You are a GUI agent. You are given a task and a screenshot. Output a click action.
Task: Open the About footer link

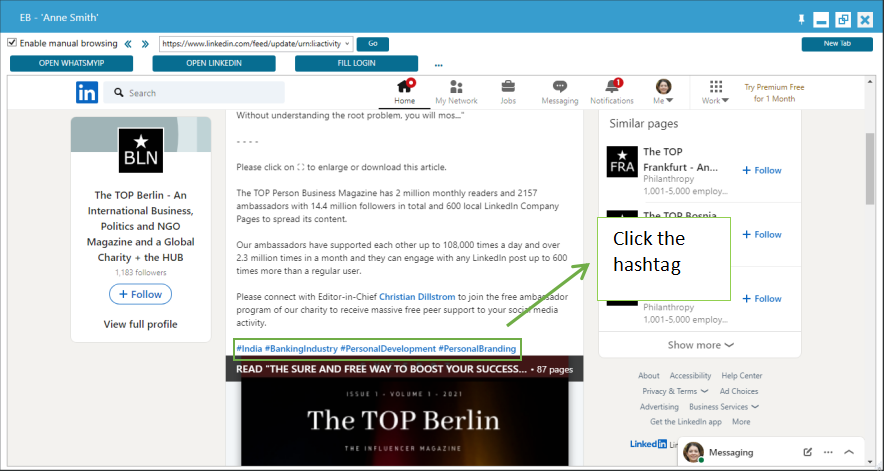(x=648, y=376)
